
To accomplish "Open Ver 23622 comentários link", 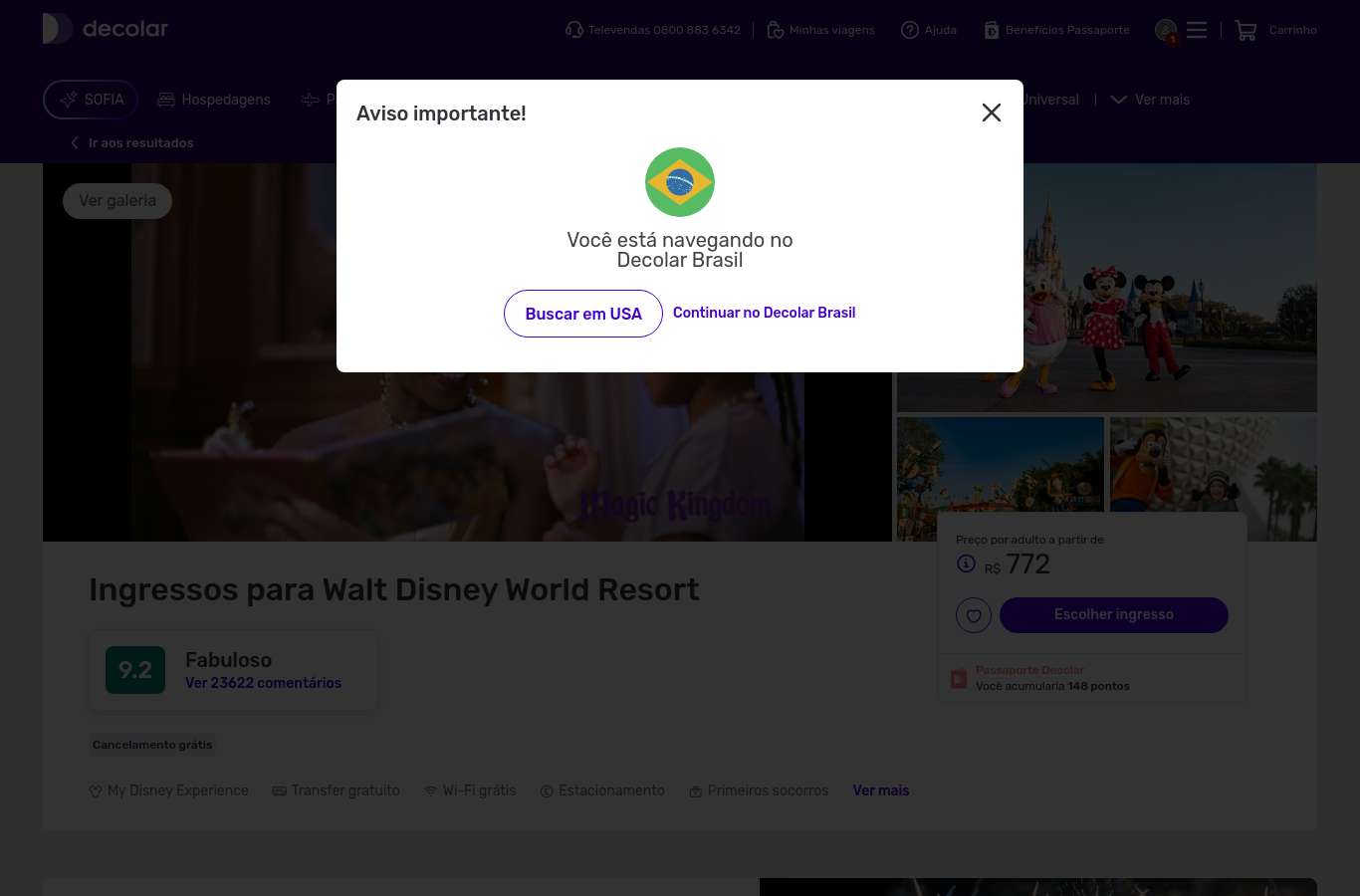I will pos(264,683).
